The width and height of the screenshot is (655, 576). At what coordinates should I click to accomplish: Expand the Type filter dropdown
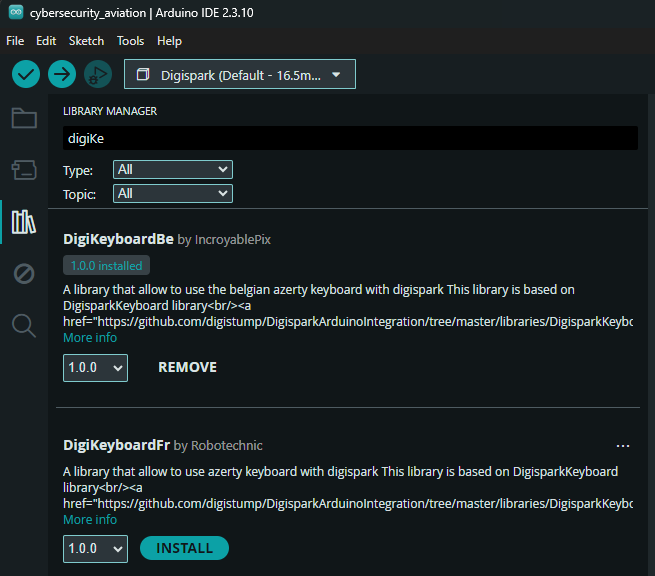[173, 170]
